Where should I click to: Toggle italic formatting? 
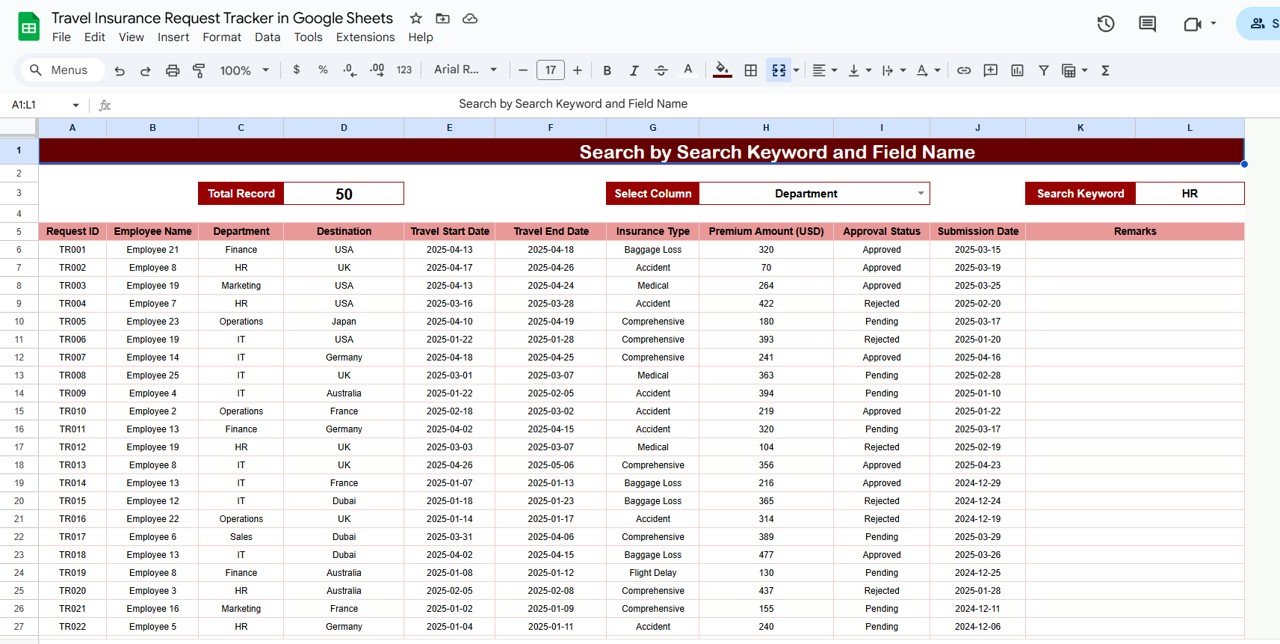point(633,70)
